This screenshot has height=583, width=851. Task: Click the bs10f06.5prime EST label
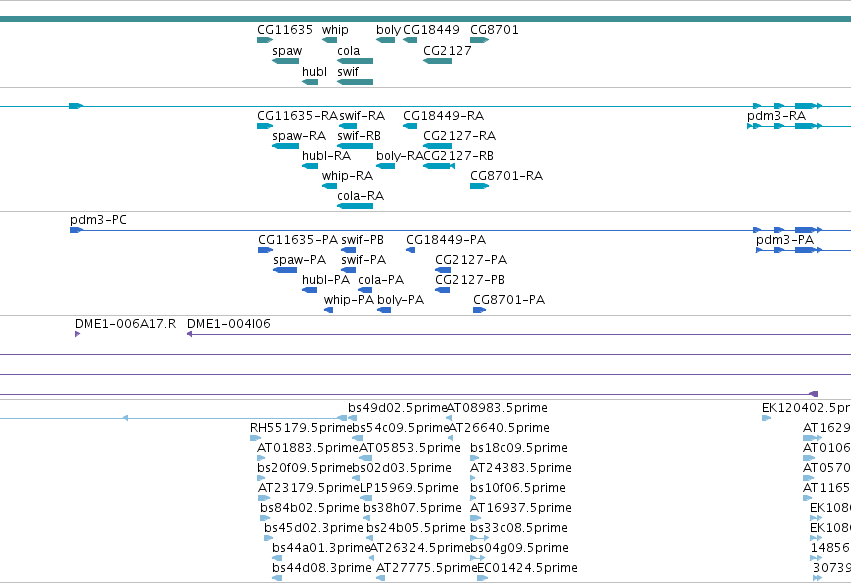tap(518, 489)
